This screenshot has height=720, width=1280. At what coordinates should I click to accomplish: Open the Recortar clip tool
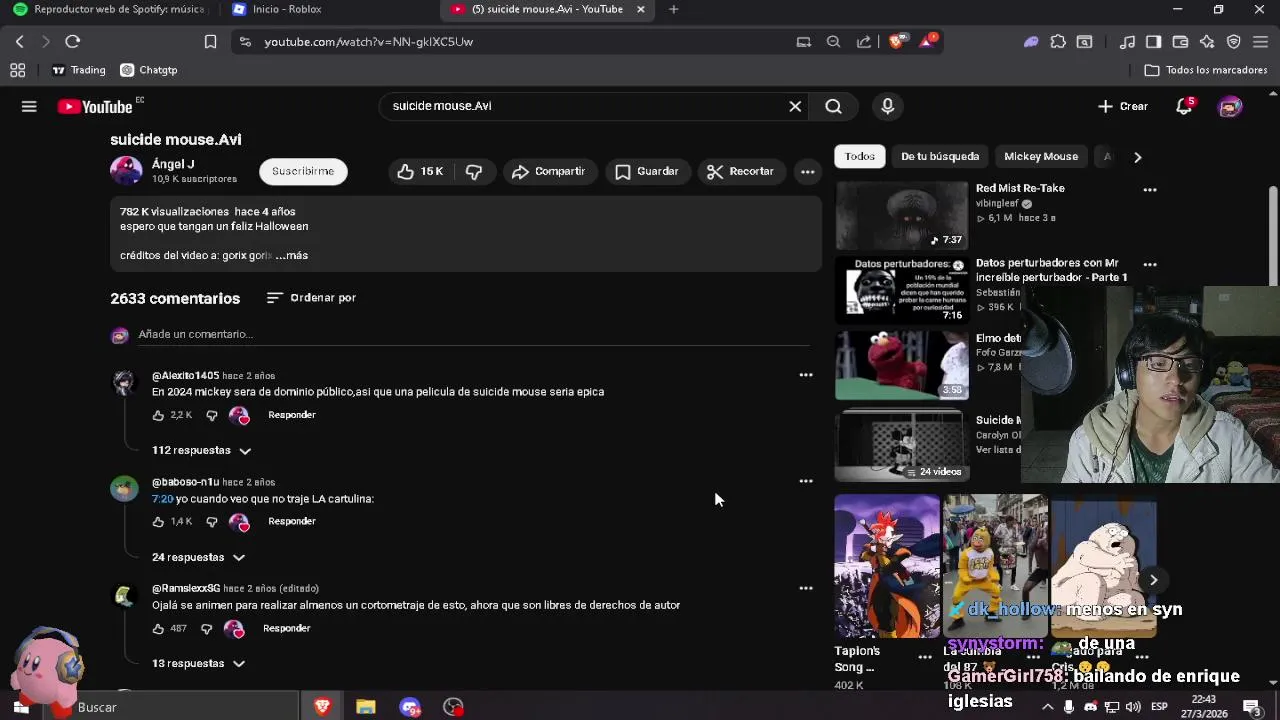[x=740, y=171]
